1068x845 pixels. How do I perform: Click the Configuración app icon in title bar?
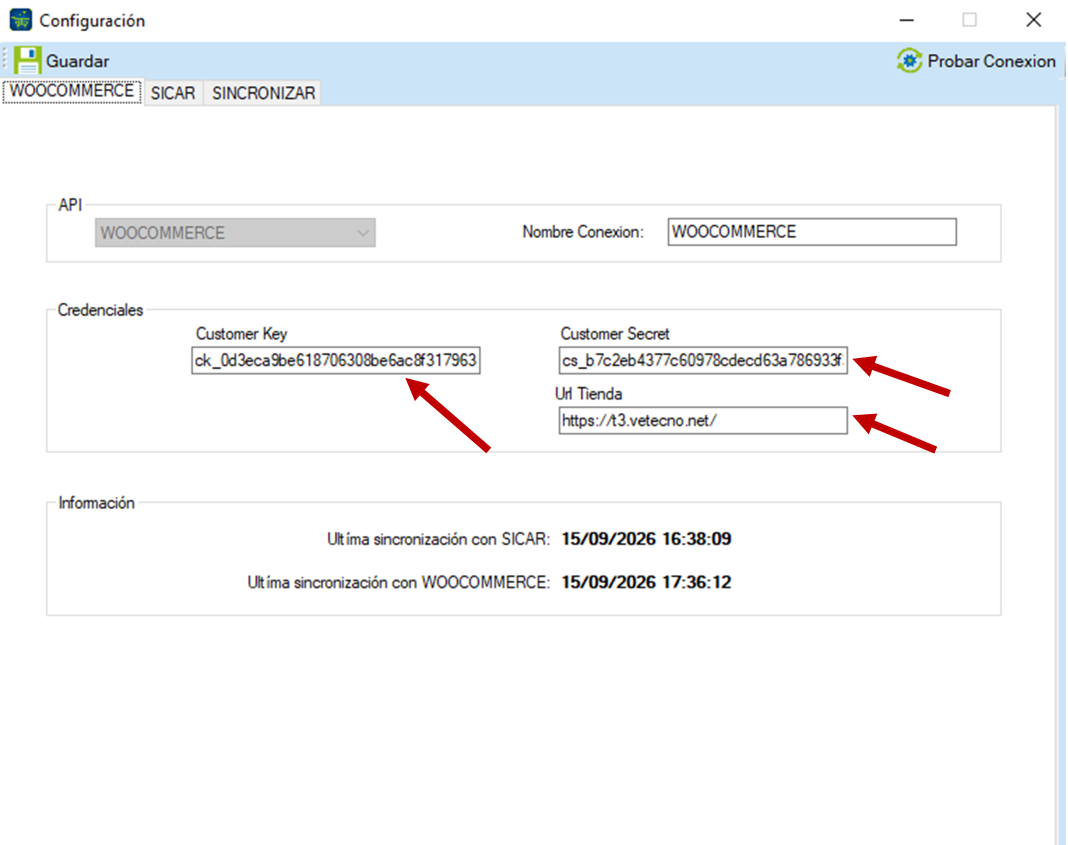(x=20, y=20)
